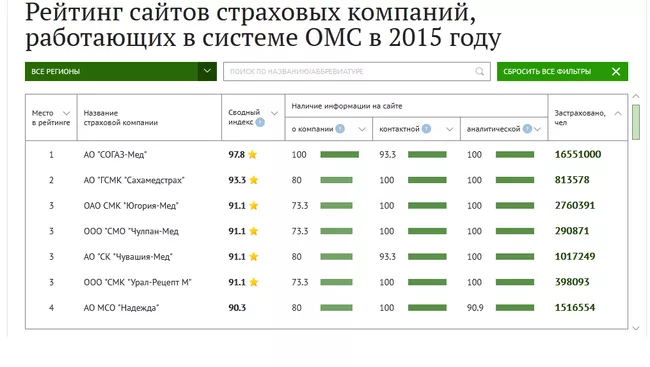
Task: Click analytic value 90.9 in Надежда row
Action: 475,308
